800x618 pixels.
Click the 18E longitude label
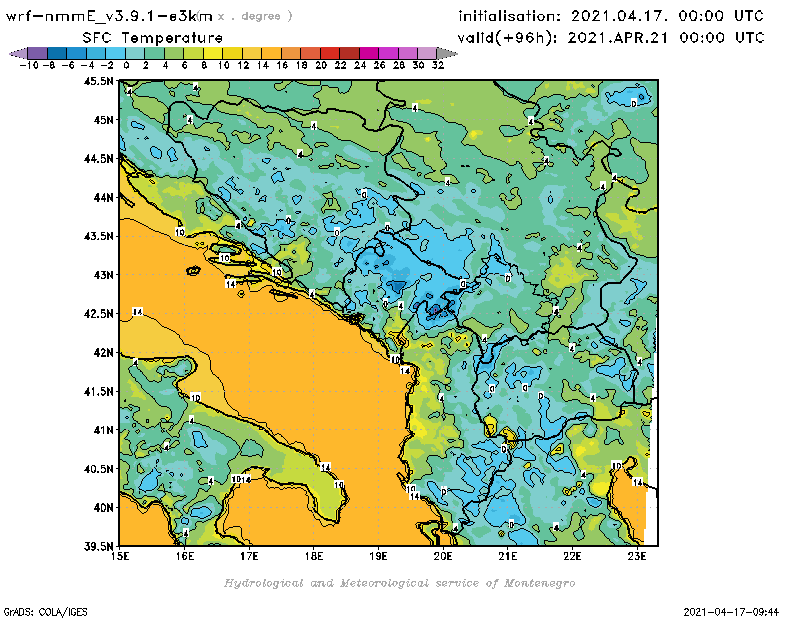[x=314, y=556]
